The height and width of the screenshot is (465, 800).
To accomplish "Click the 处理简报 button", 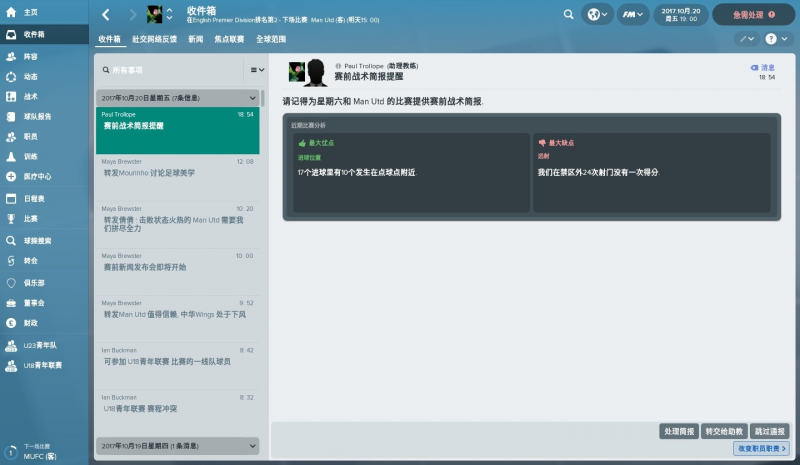I will (x=677, y=431).
